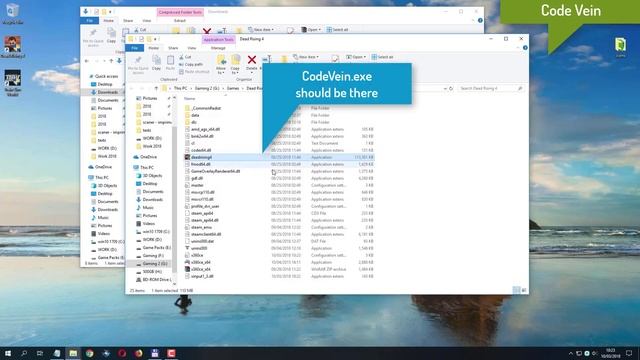
Task: Click the Search Dead Rising 4 box
Action: pos(490,88)
